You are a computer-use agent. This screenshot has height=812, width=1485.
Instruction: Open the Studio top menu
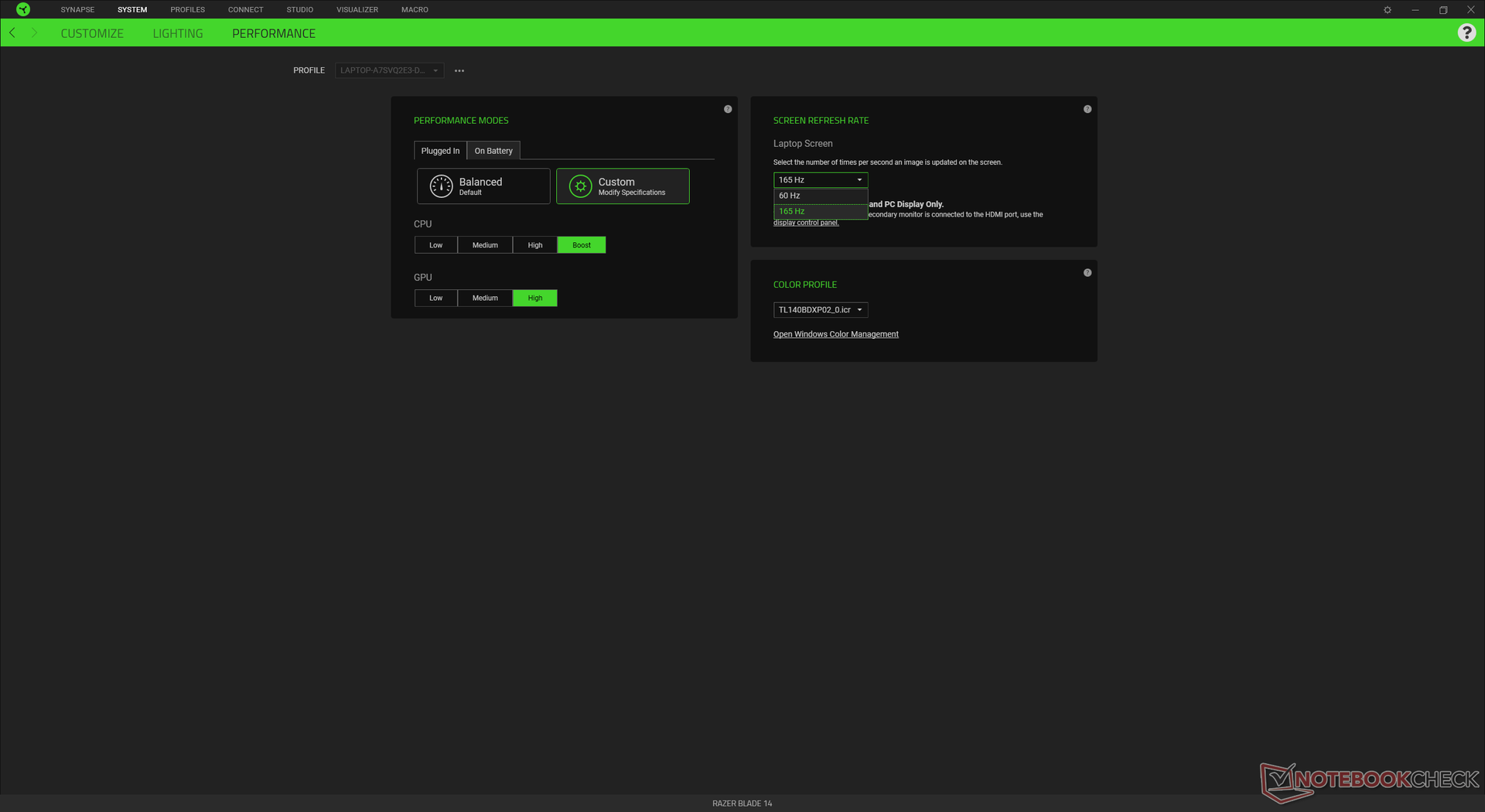pyautogui.click(x=300, y=10)
